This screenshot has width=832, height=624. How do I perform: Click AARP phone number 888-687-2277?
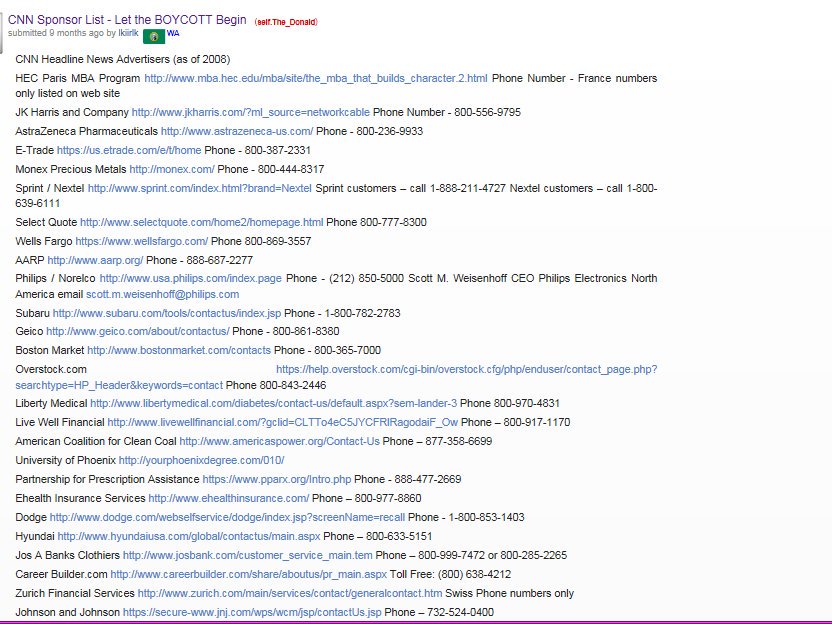tap(220, 261)
